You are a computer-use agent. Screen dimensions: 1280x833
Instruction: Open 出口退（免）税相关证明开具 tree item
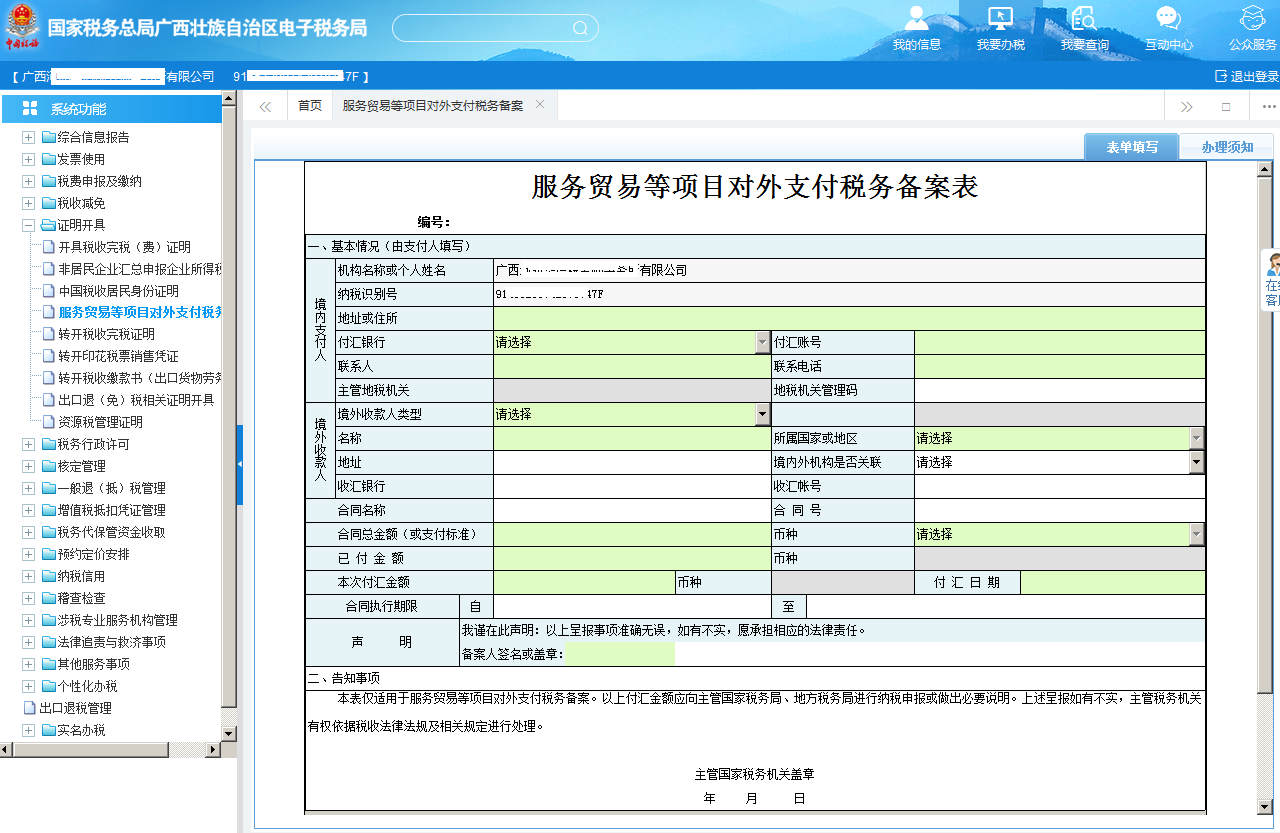click(136, 400)
